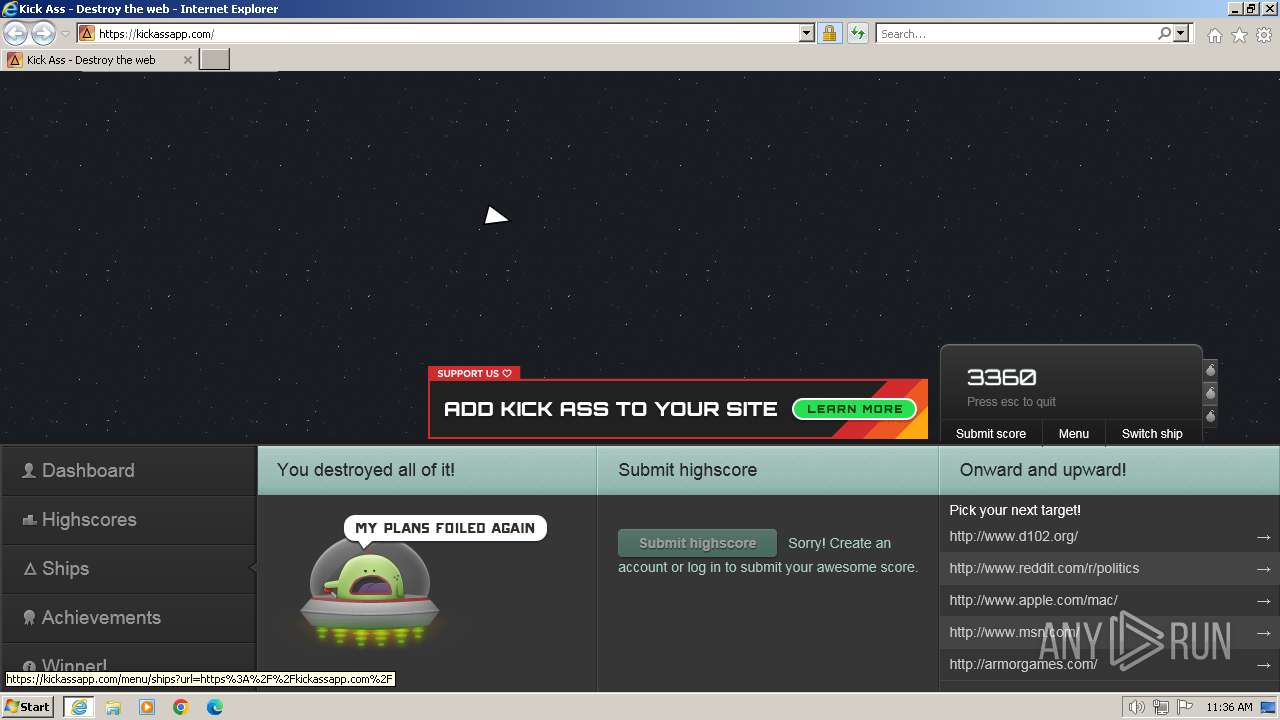Viewport: 1280px width, 720px height.
Task: Click the Submit highscore button
Action: coord(697,543)
